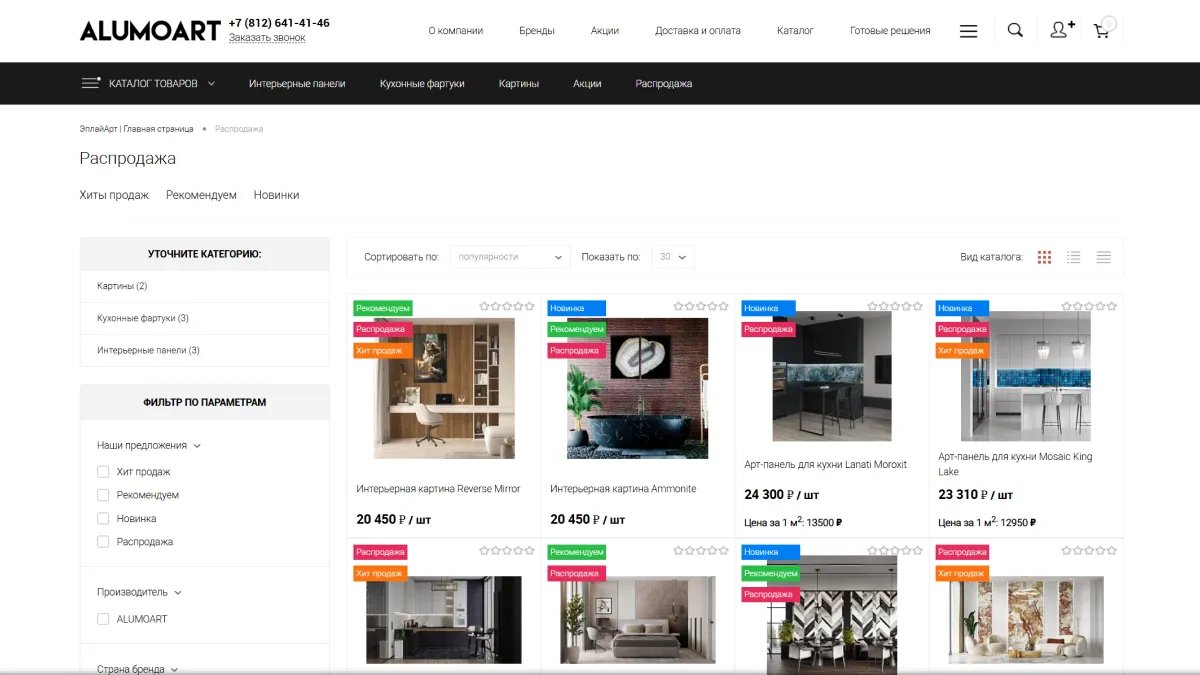This screenshot has height=675, width=1200.
Task: Open the "Картины (2)" category link
Action: pyautogui.click(x=122, y=286)
